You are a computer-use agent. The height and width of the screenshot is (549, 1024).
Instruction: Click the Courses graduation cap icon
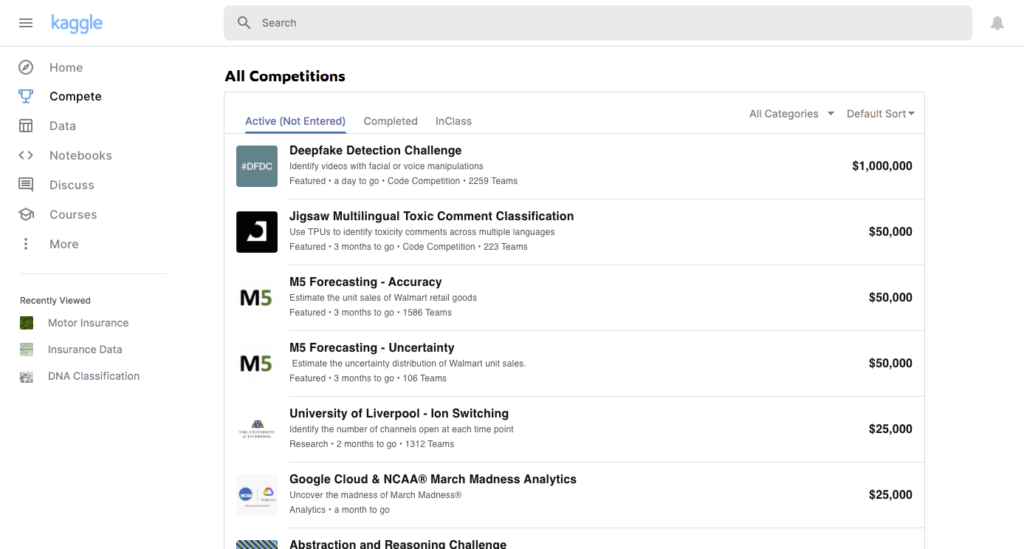point(25,214)
